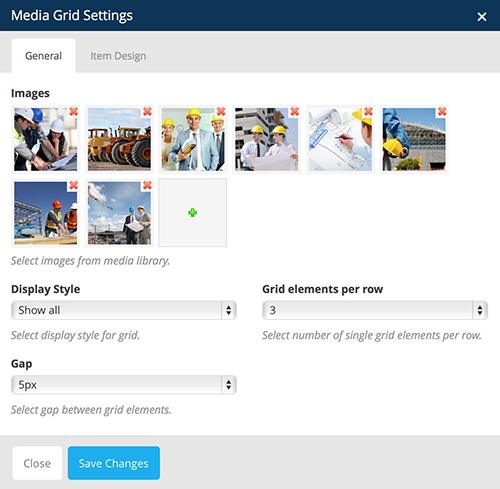The width and height of the screenshot is (500, 489).
Task: Open the Gap dropdown
Action: pos(124,385)
